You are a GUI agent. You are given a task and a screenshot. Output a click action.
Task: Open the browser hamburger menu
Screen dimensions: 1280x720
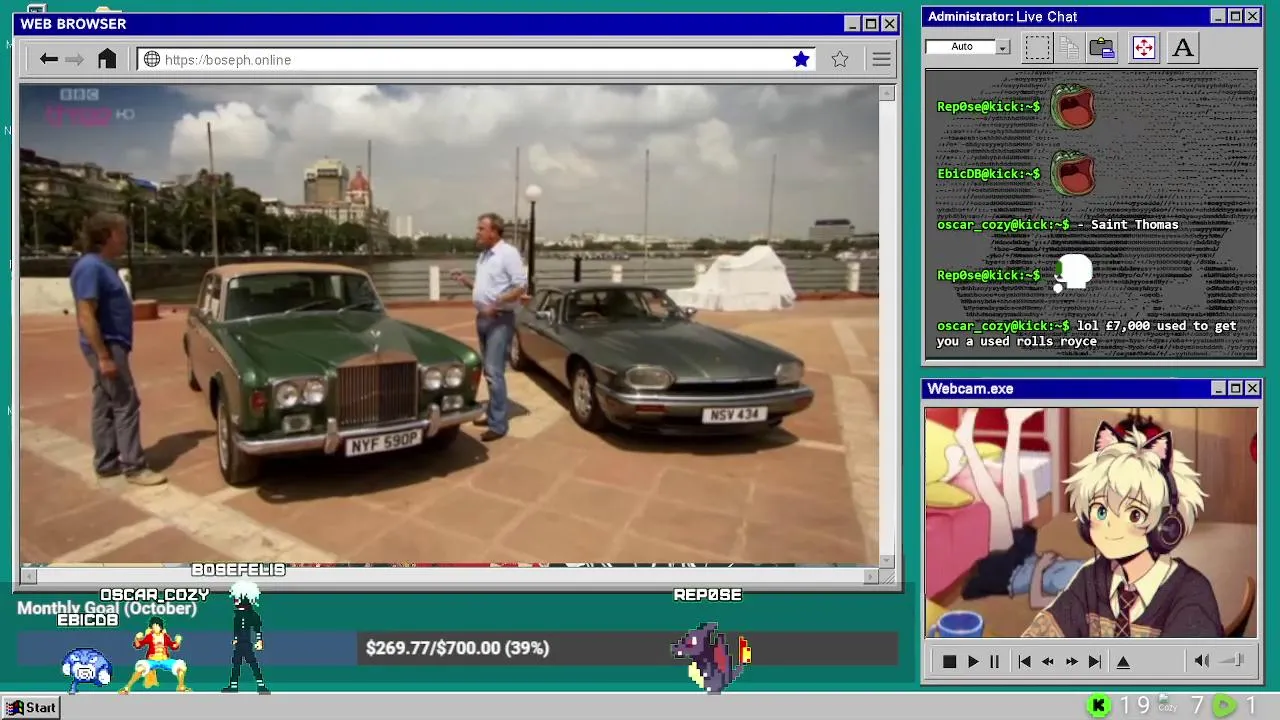[881, 59]
